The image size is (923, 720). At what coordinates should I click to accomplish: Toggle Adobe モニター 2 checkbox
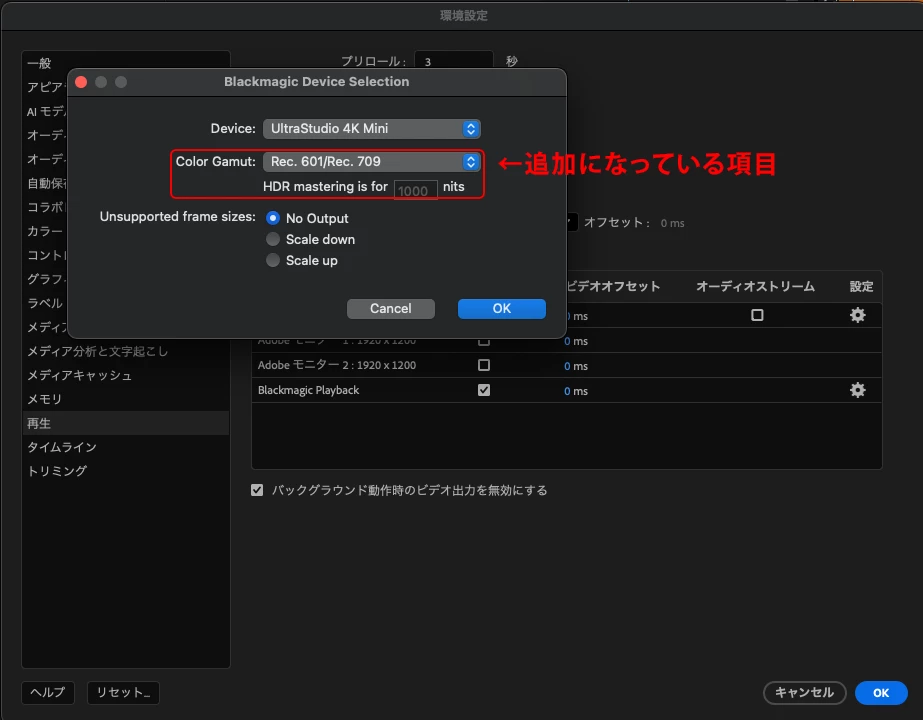[484, 365]
